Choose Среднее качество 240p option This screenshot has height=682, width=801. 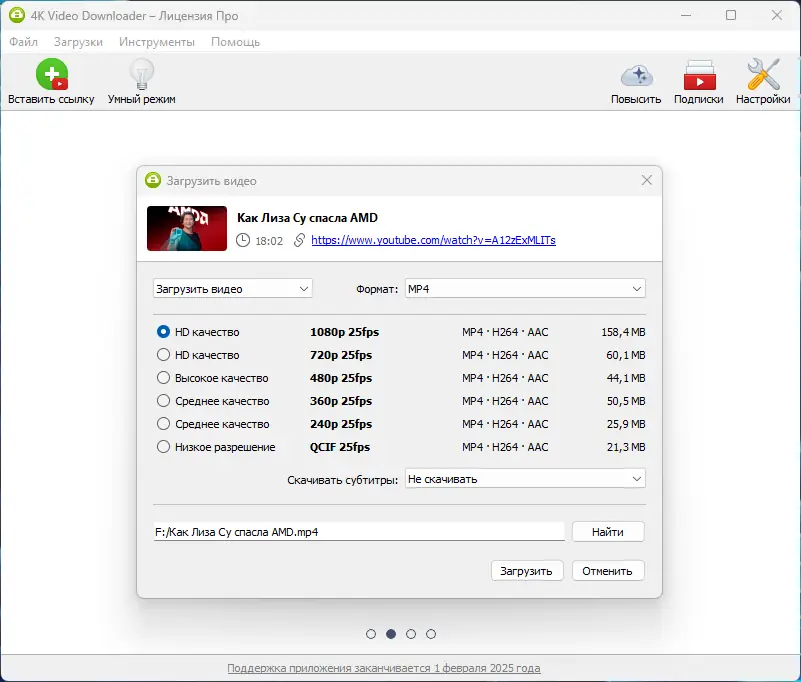click(163, 424)
